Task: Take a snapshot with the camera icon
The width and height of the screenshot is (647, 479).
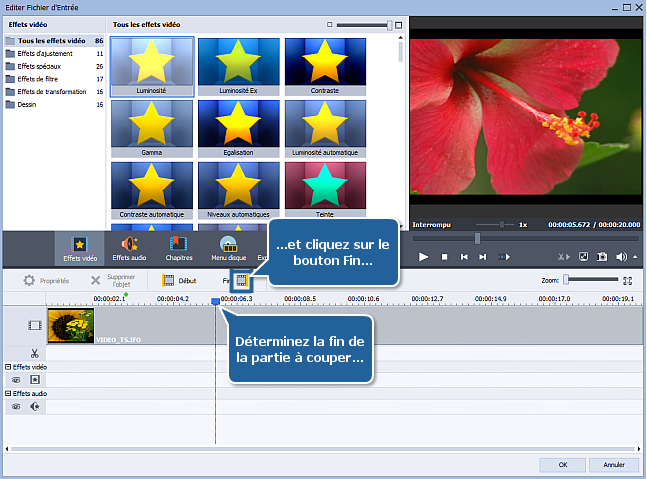Action: pos(601,257)
